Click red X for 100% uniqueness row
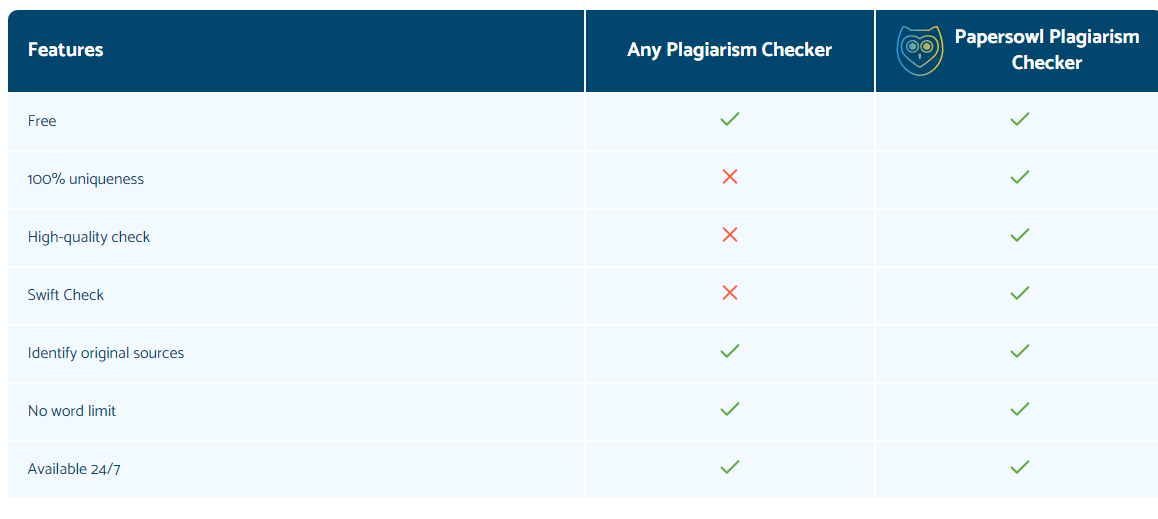The width and height of the screenshot is (1158, 519). pos(730,176)
